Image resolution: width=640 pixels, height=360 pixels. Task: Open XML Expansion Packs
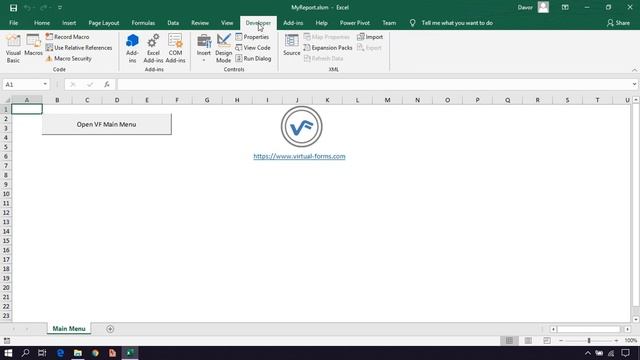pos(328,48)
